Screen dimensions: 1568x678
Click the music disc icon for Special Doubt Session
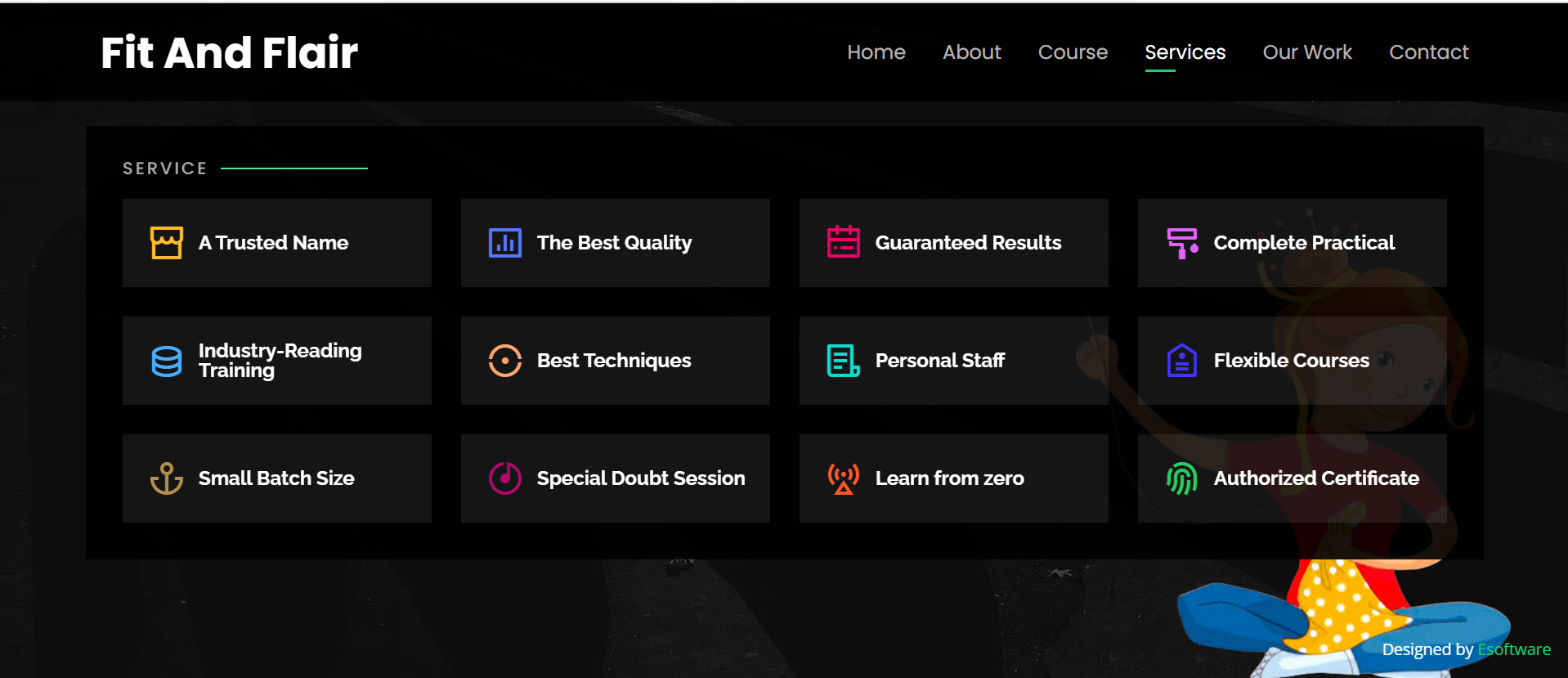pos(505,478)
